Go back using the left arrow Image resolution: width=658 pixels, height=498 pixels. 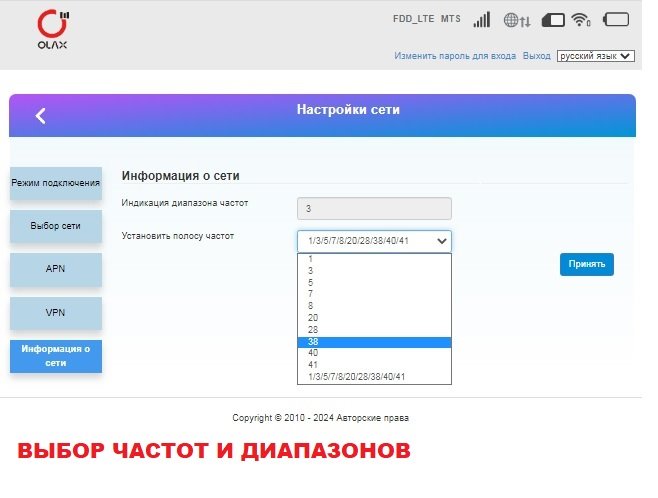pyautogui.click(x=41, y=116)
